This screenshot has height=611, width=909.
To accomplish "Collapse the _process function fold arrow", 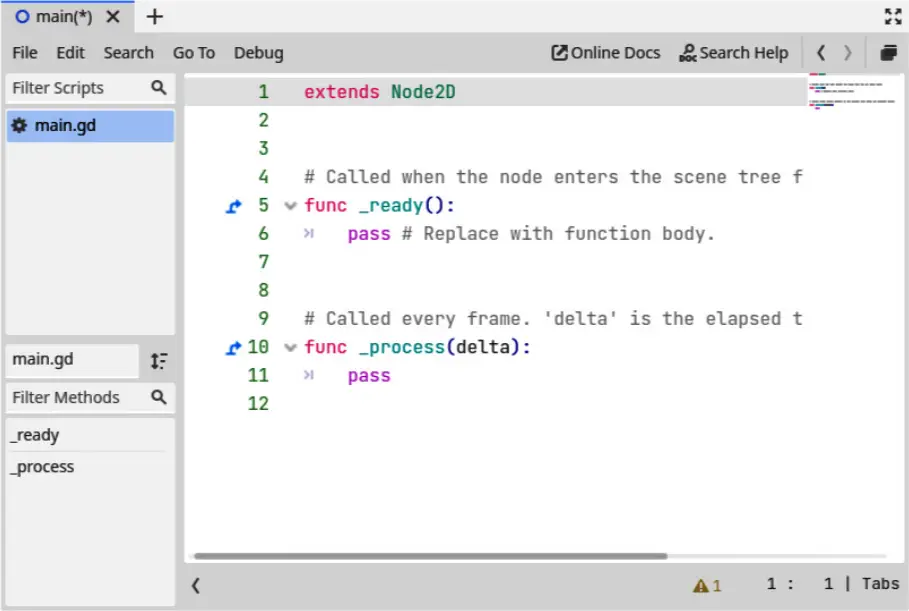I will tap(290, 348).
